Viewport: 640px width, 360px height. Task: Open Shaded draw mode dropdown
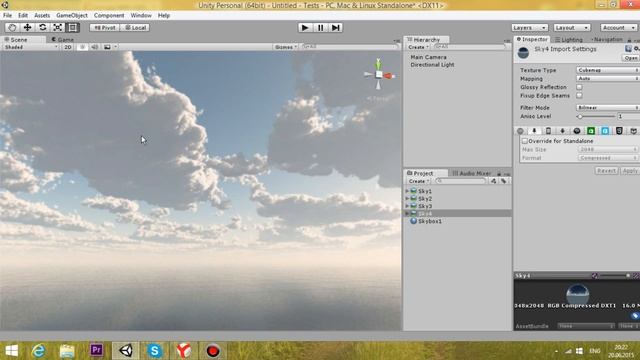pos(31,47)
